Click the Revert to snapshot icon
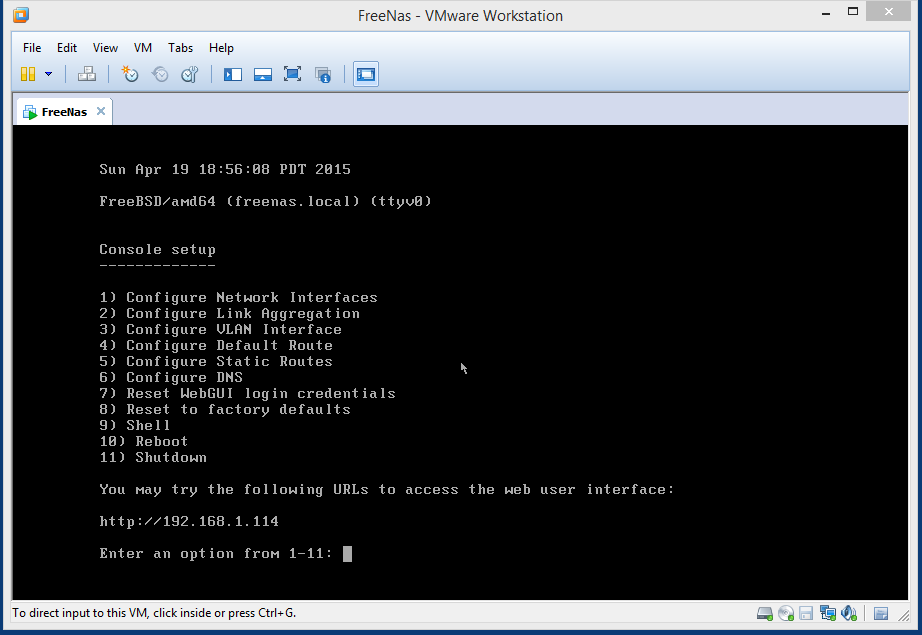Viewport: 922px width, 635px height. click(x=160, y=74)
